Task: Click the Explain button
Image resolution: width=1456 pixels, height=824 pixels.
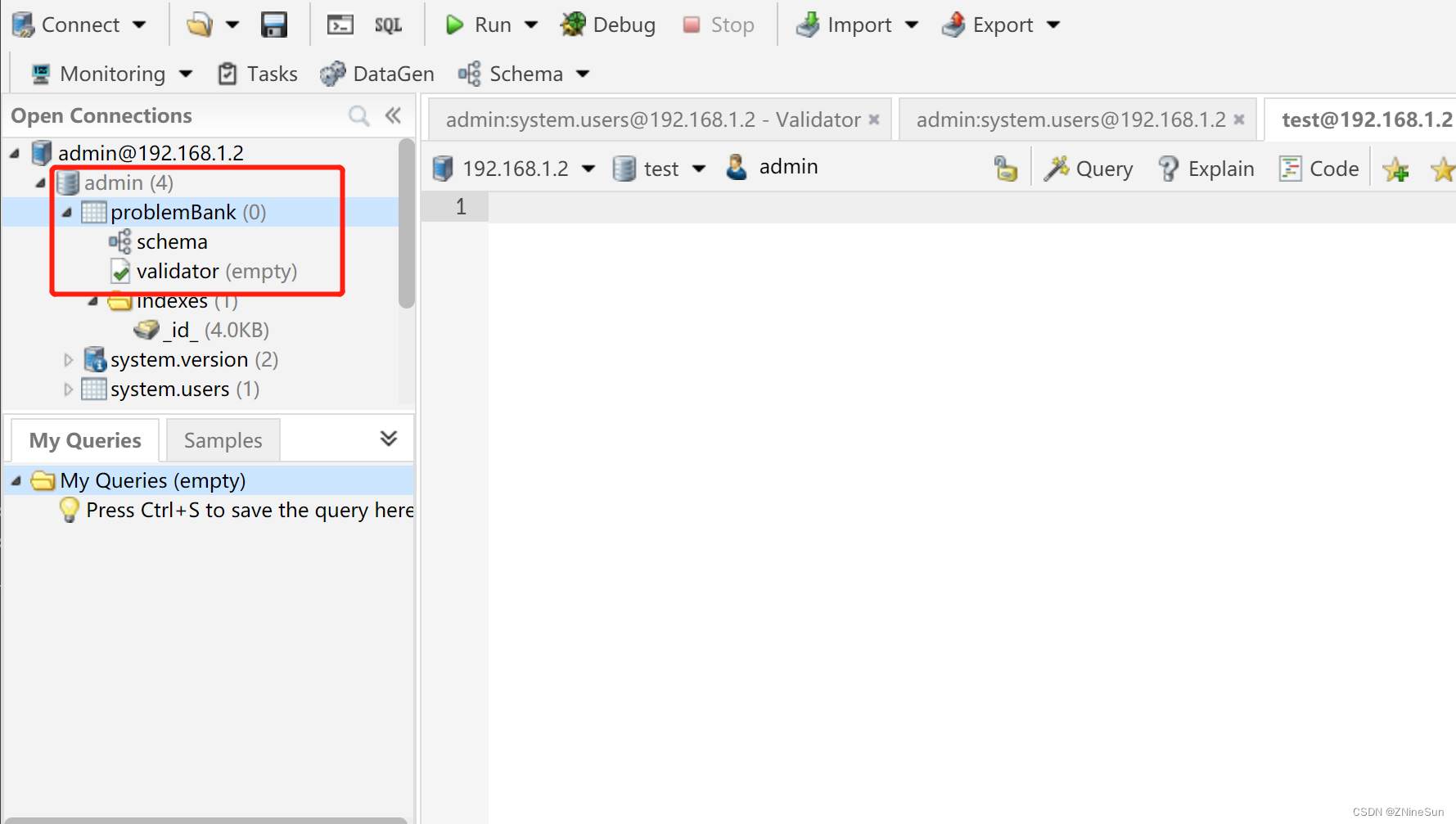Action: pyautogui.click(x=1206, y=169)
